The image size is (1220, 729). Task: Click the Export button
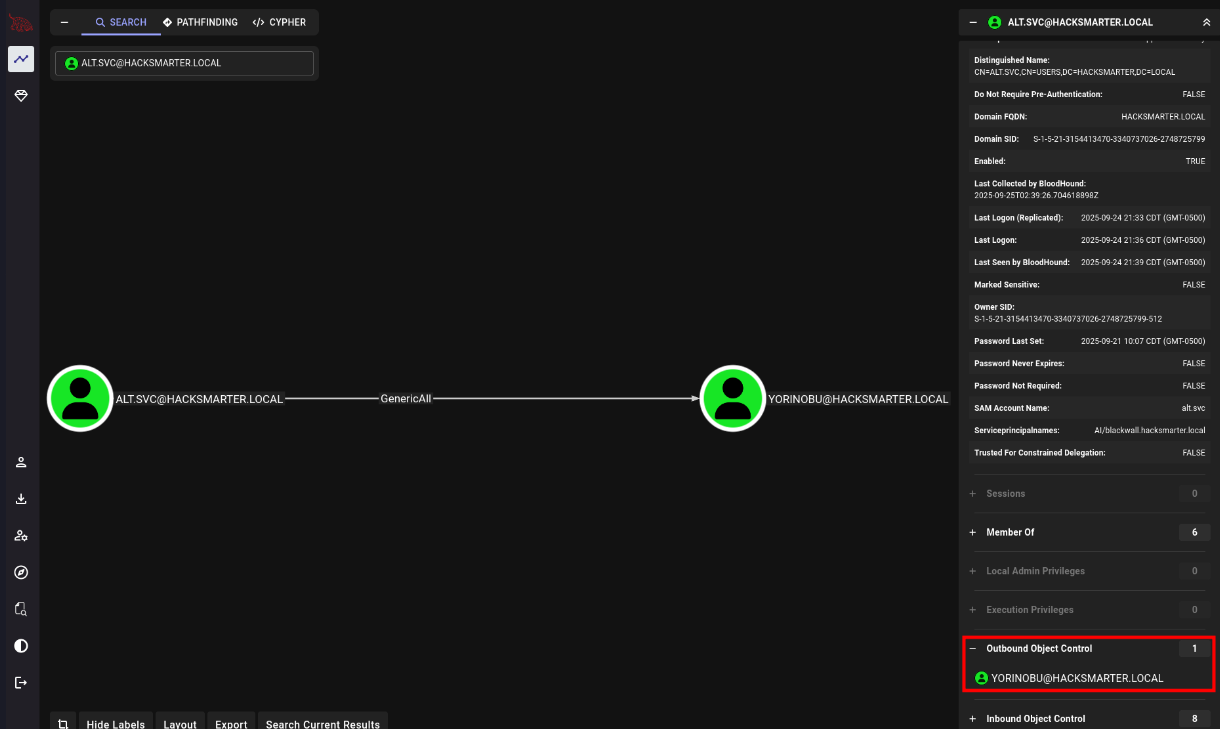(x=231, y=723)
